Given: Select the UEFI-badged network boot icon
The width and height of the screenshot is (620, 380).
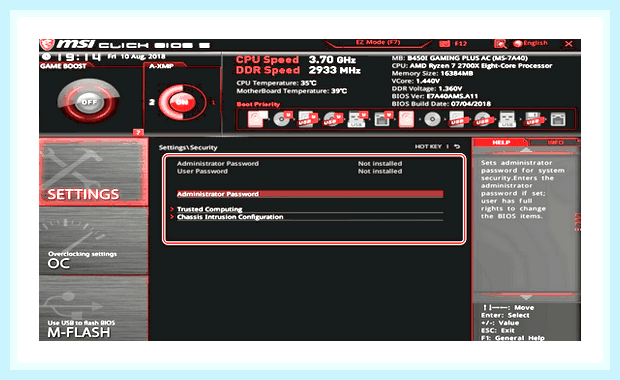Looking at the screenshot, I should 383,119.
